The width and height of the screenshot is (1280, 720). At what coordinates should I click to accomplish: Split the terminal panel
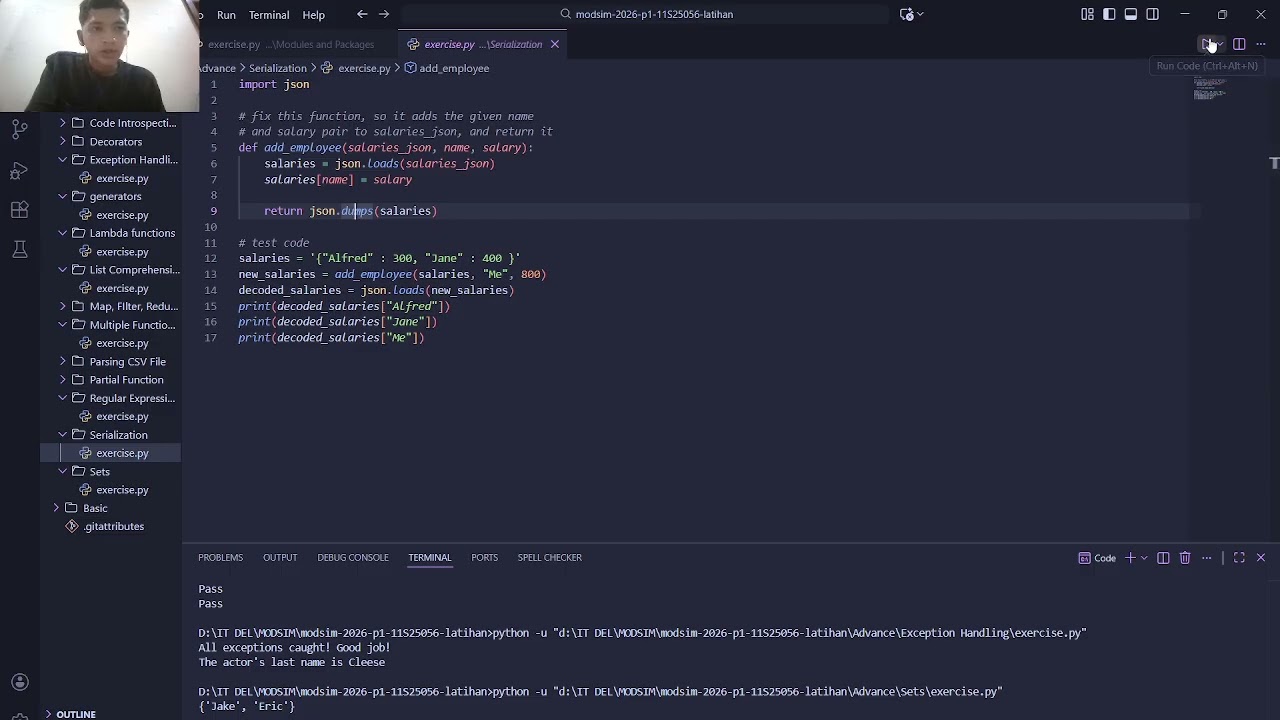[x=1163, y=558]
